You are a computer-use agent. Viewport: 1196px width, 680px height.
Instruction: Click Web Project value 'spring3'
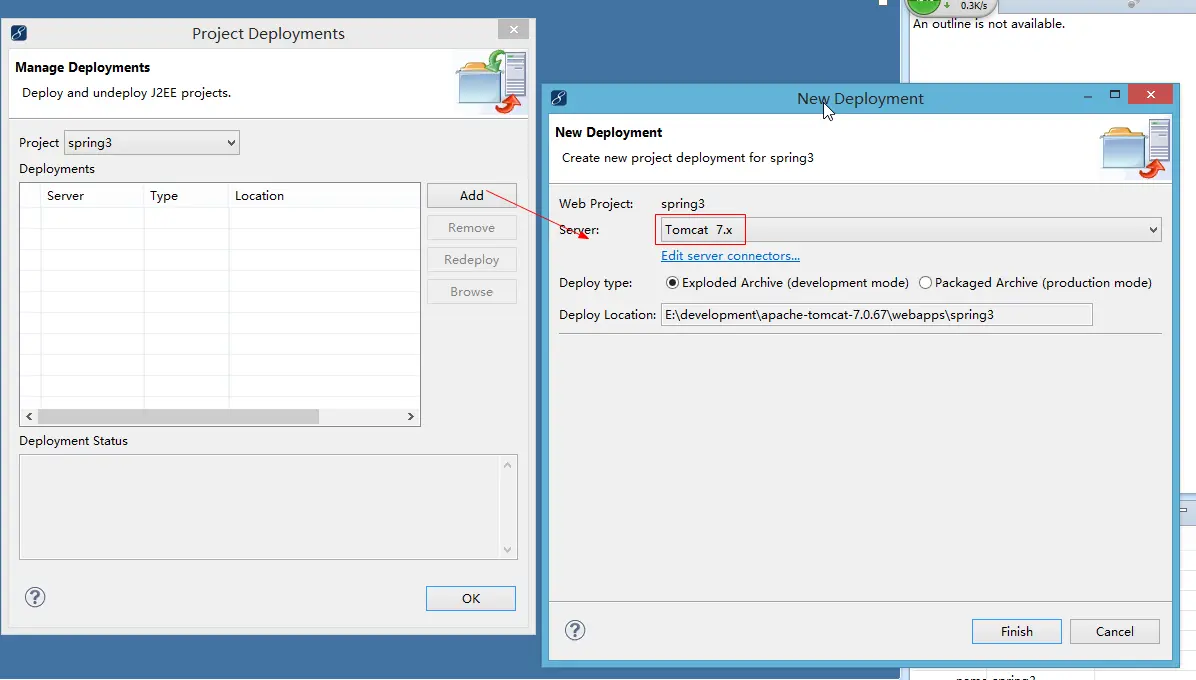(683, 204)
